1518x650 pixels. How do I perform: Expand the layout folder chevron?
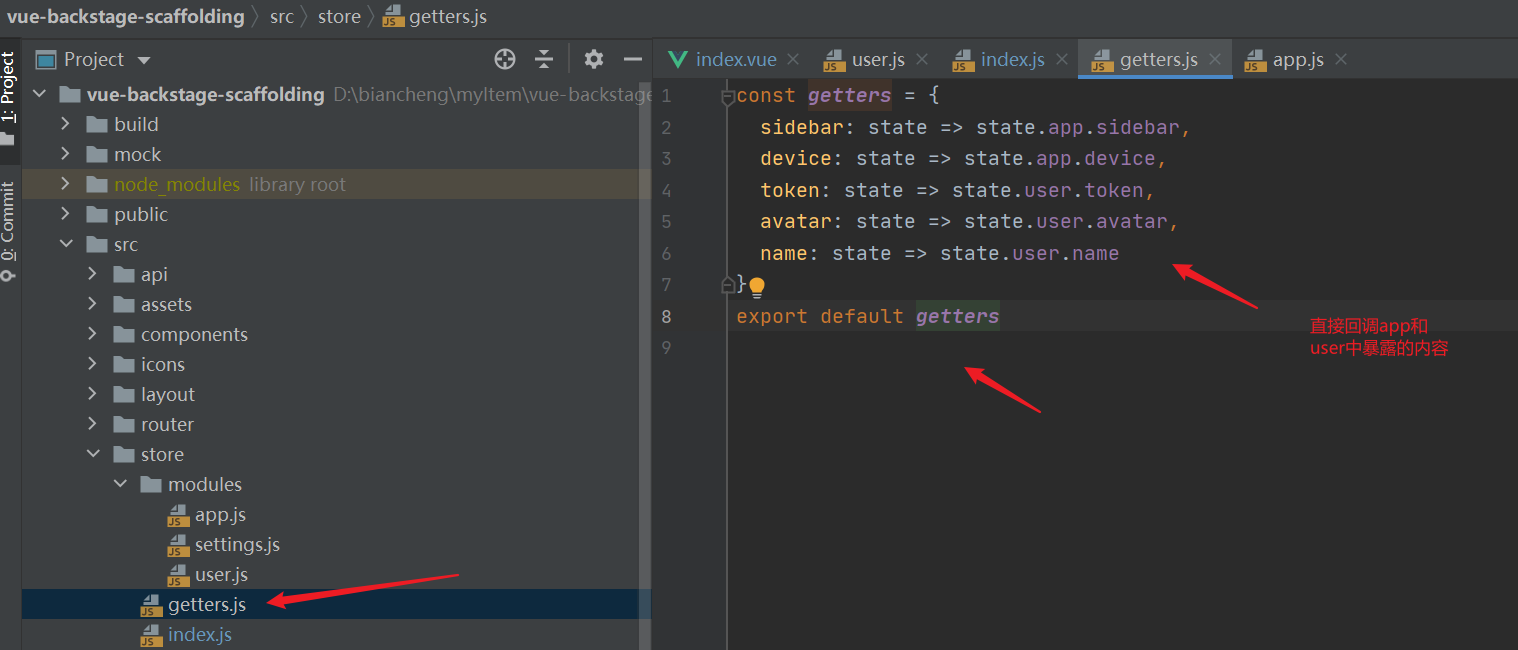(x=93, y=394)
